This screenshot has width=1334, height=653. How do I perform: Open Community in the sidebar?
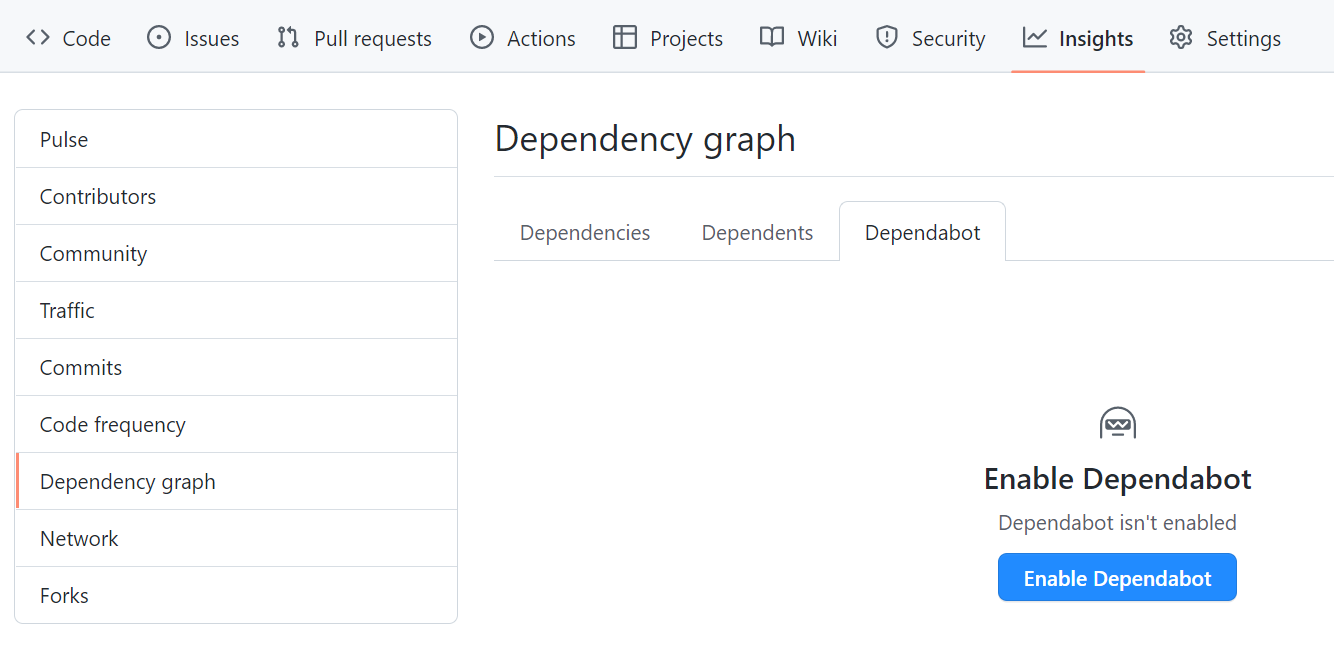[x=236, y=253]
